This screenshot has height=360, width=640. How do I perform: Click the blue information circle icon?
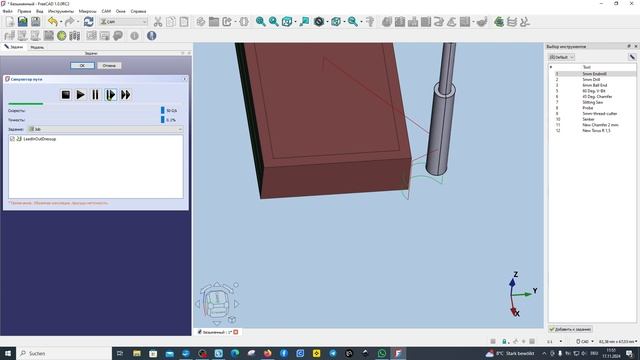pos(151,36)
